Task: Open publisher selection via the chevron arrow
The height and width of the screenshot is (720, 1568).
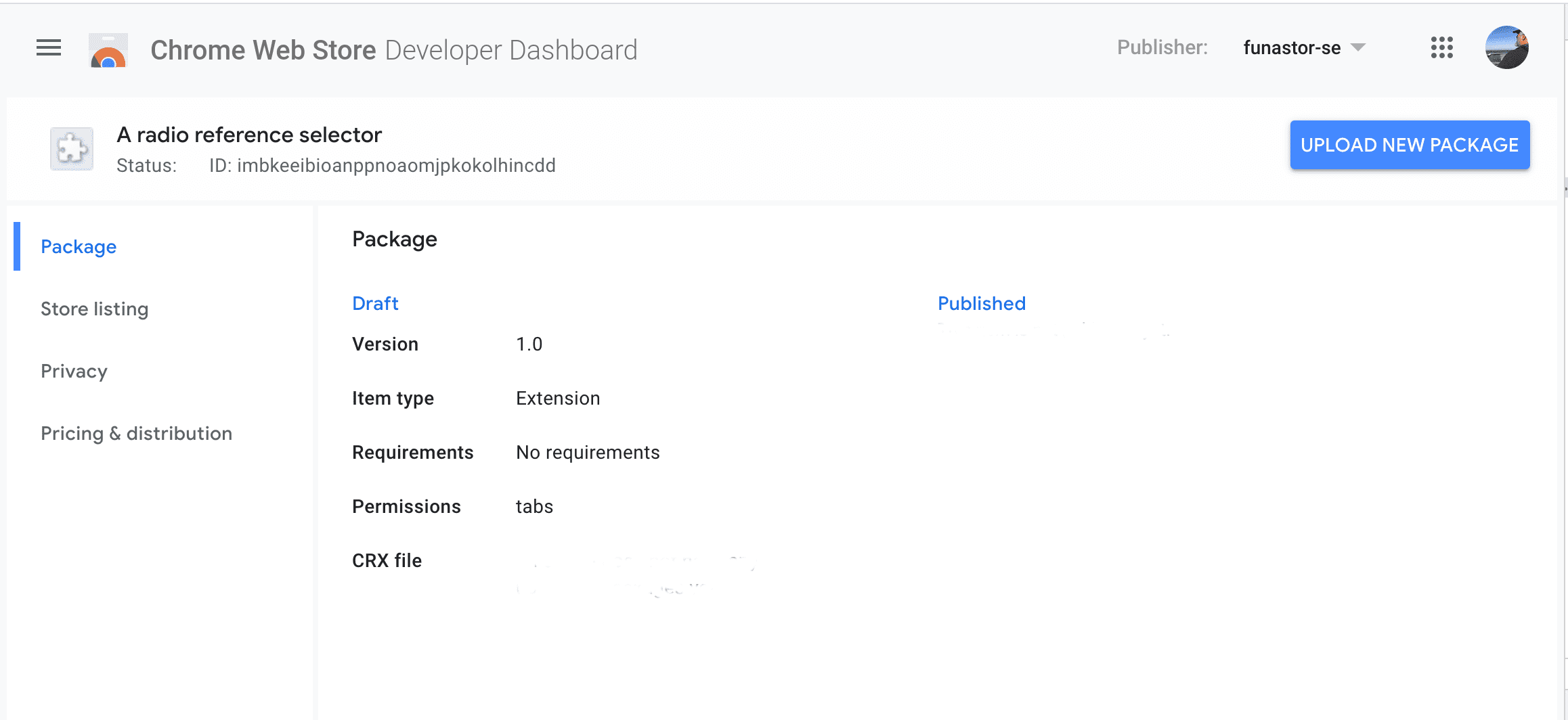Action: coord(1357,47)
